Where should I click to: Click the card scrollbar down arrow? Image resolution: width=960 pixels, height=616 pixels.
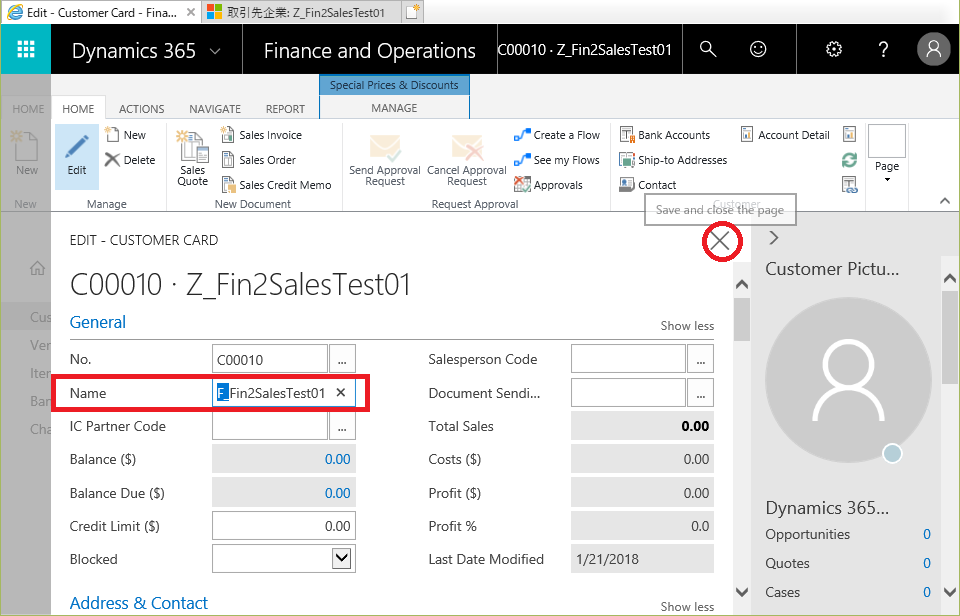[741, 592]
